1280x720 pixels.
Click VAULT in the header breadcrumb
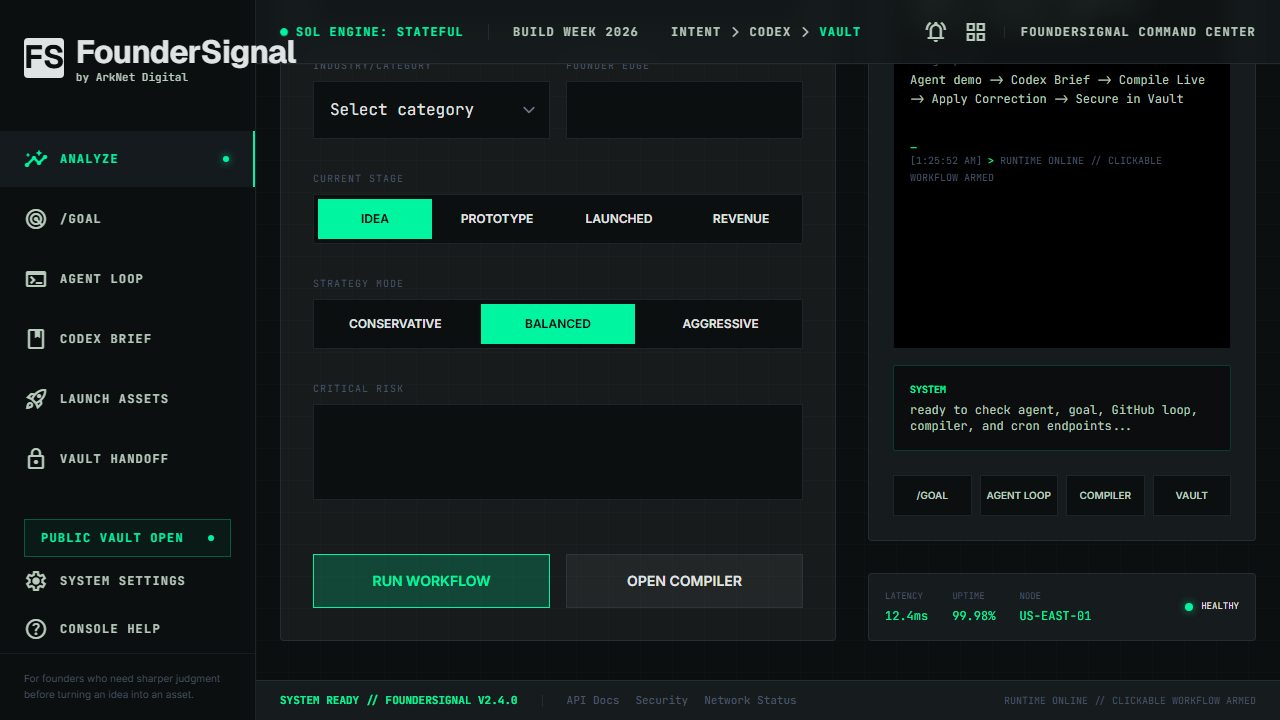[x=840, y=32]
